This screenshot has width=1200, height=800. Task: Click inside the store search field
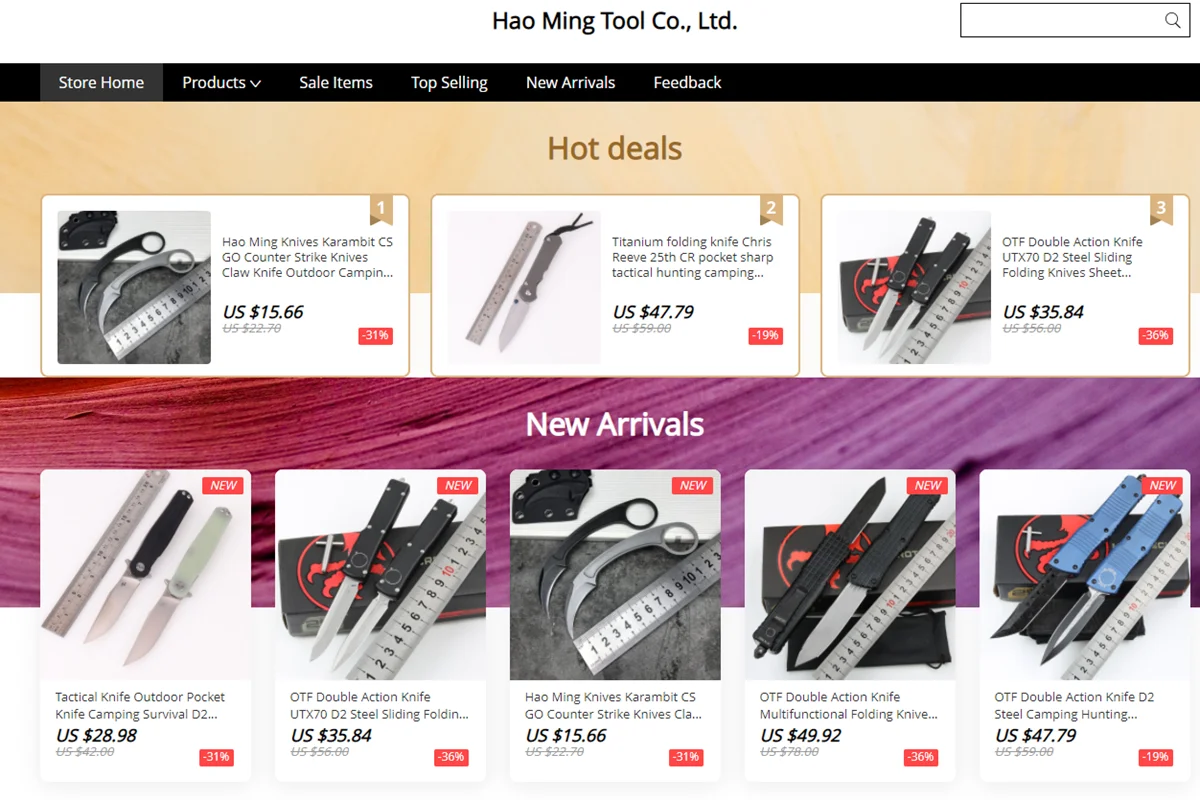1060,20
